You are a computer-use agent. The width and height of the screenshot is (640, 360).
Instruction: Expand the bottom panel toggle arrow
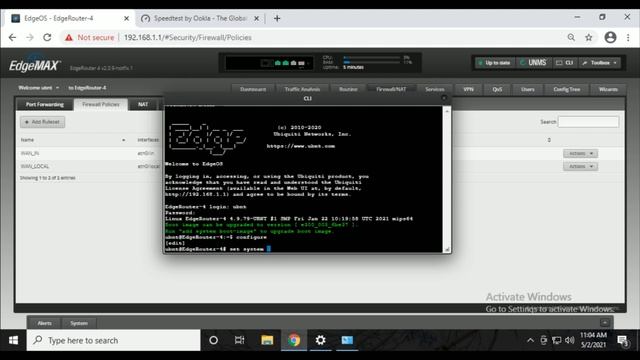click(x=605, y=323)
